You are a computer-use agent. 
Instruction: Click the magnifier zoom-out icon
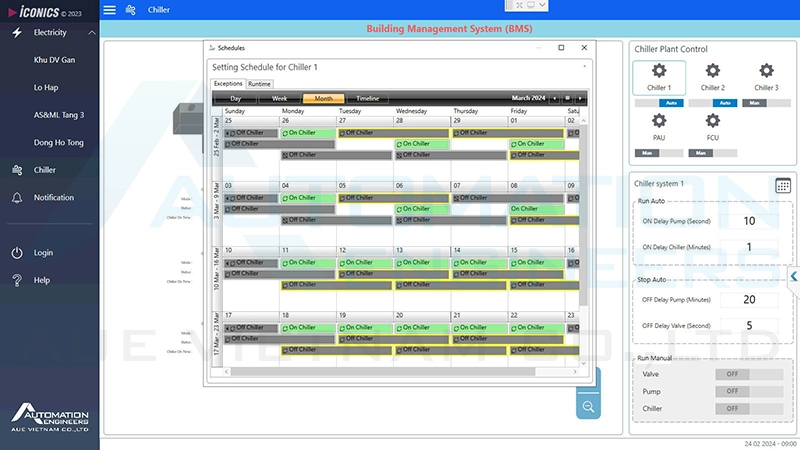pos(589,406)
